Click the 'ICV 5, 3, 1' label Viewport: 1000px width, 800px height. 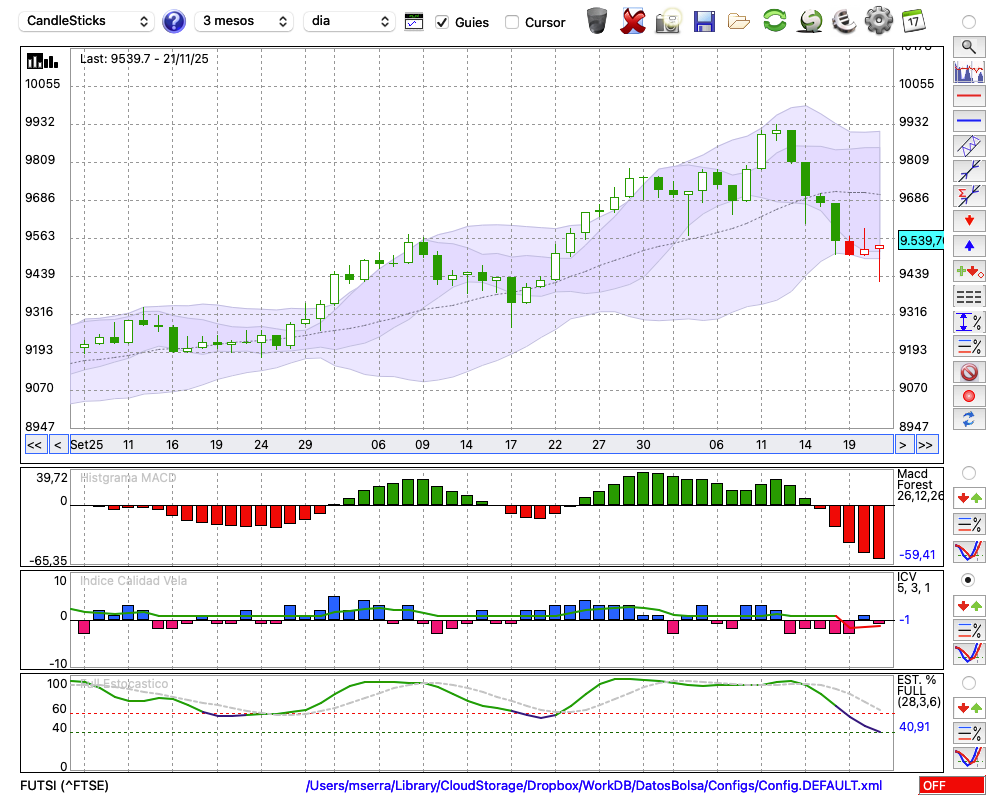point(913,582)
